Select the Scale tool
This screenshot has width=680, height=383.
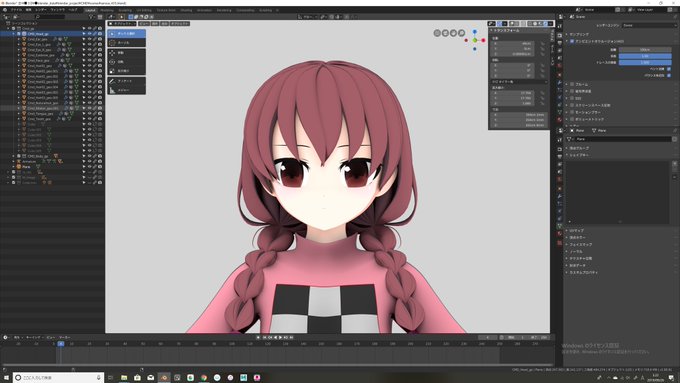tap(126, 71)
